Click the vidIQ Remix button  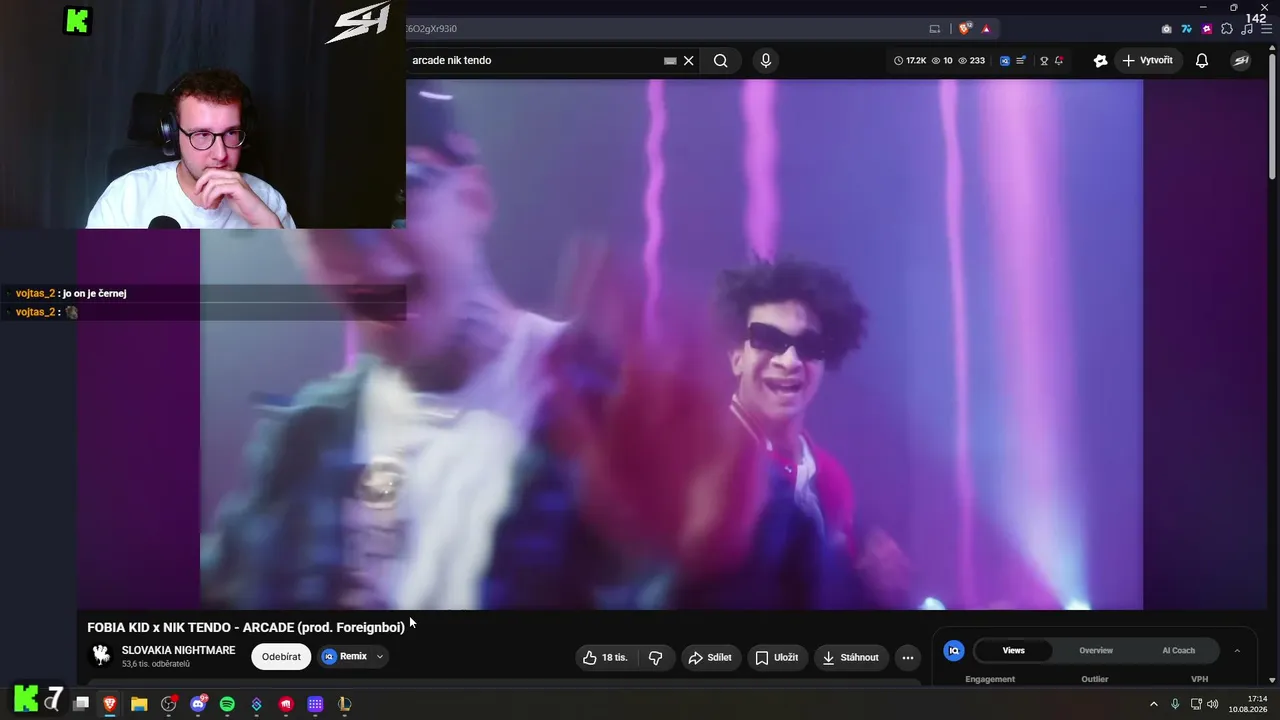(x=345, y=657)
